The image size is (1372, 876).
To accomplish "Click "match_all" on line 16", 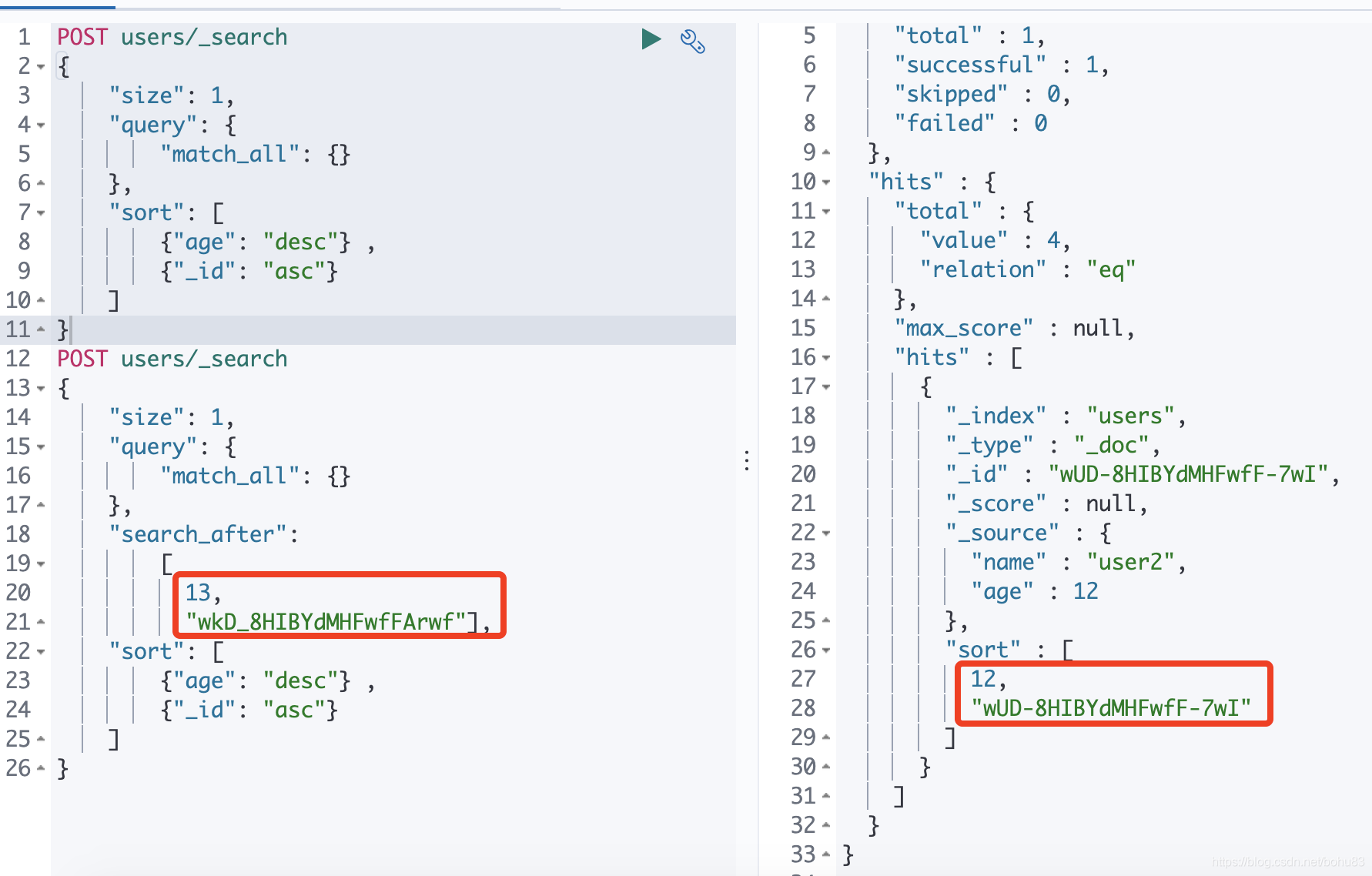I will [x=229, y=476].
